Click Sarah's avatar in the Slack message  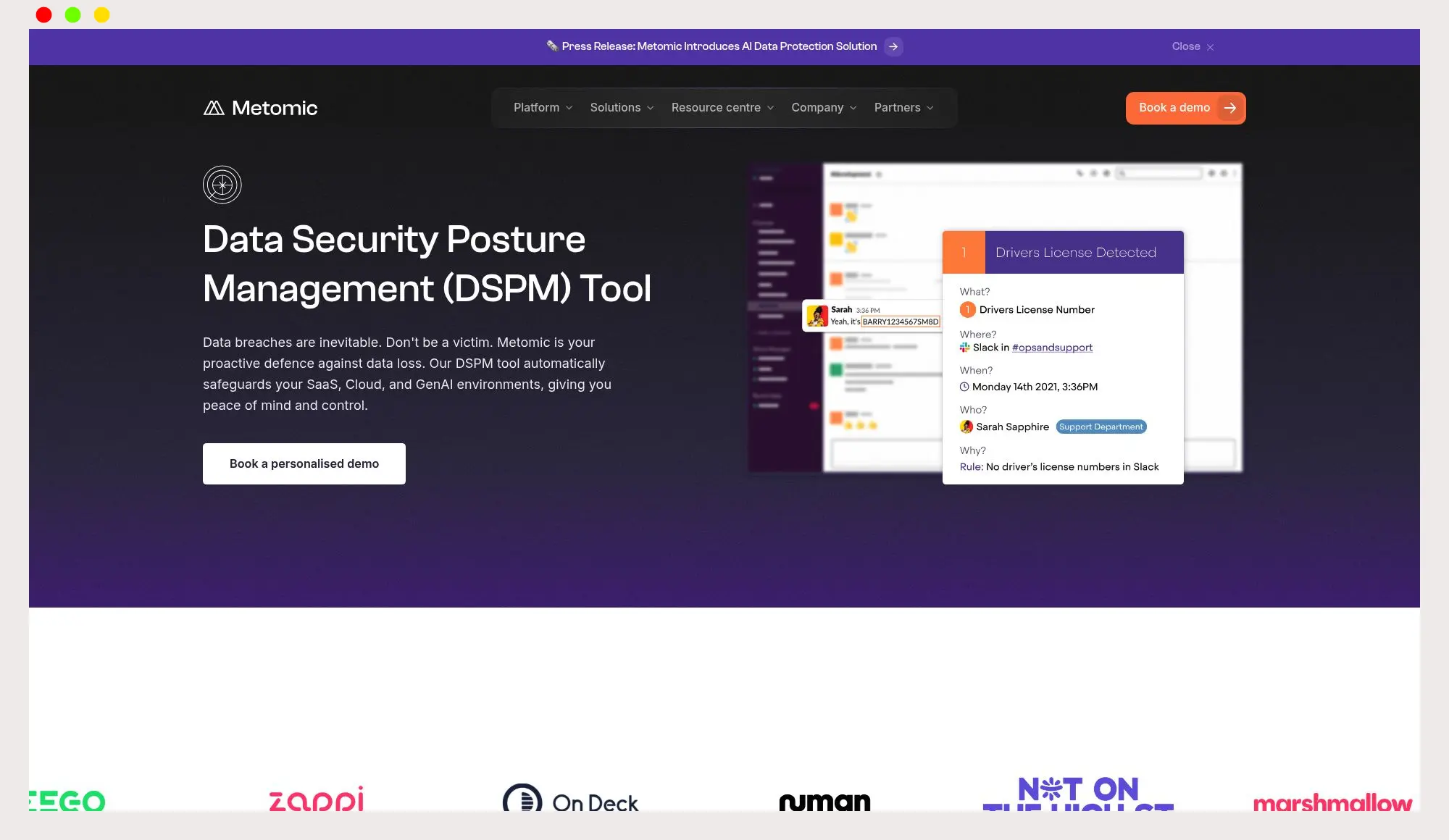pos(817,316)
